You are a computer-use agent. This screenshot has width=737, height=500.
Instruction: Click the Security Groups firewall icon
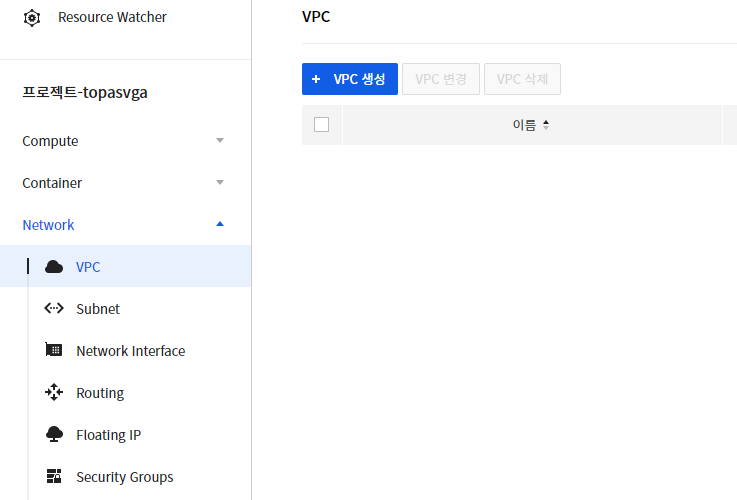pos(54,476)
